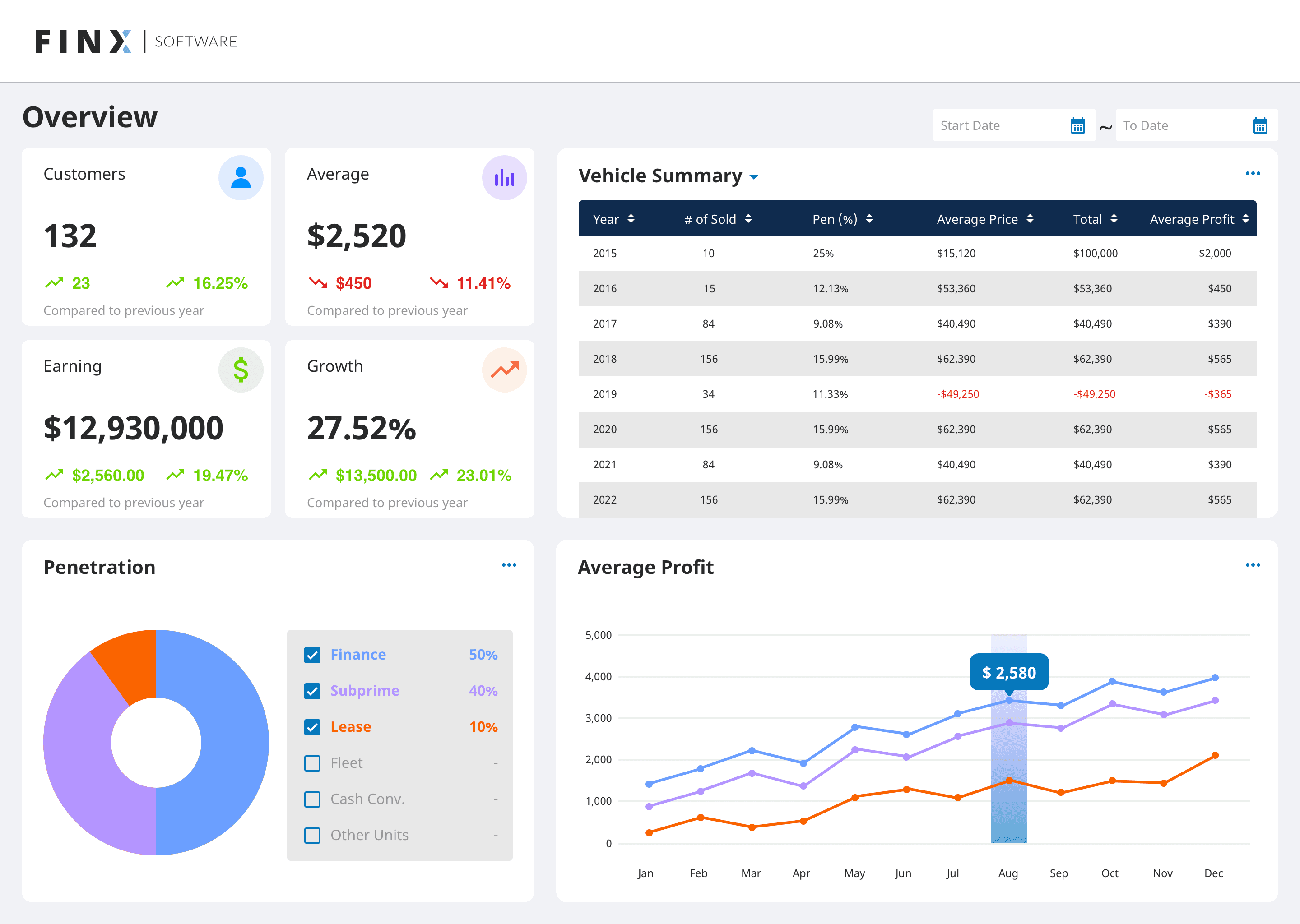Click the up-trend arrow beside $2,560.00

(x=54, y=475)
